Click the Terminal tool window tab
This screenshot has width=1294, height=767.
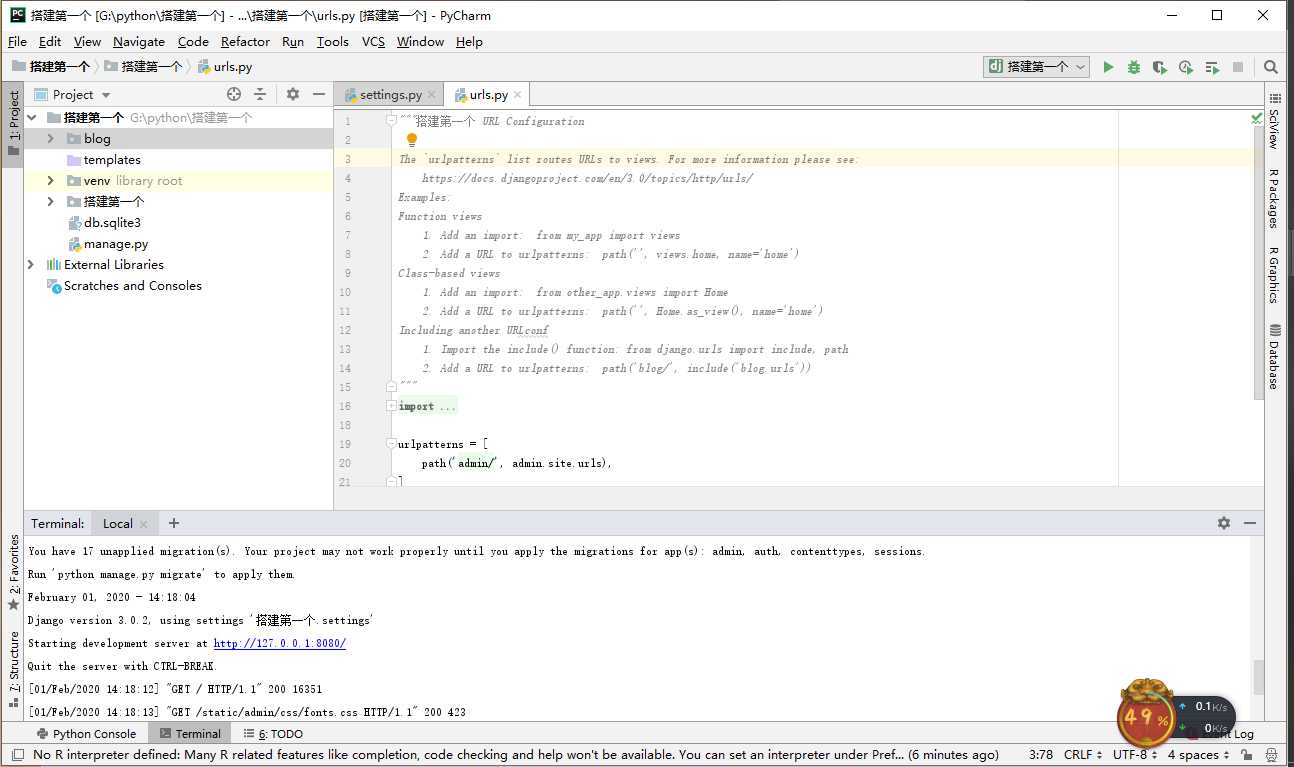coord(188,733)
